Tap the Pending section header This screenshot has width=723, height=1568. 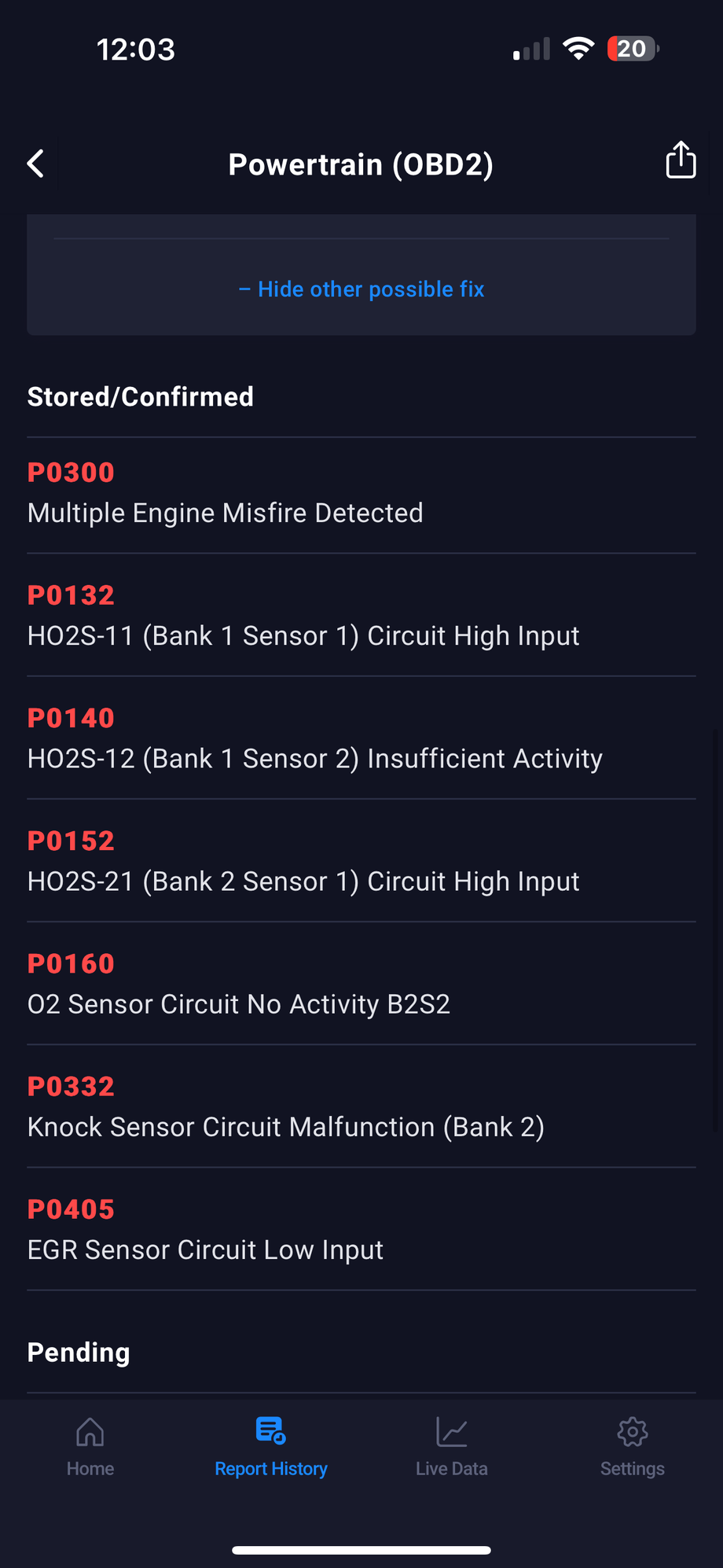tap(79, 1353)
